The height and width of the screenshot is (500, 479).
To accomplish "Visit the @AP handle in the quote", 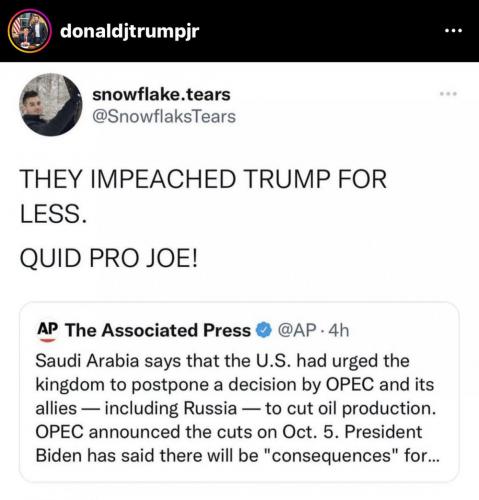I will pyautogui.click(x=297, y=330).
